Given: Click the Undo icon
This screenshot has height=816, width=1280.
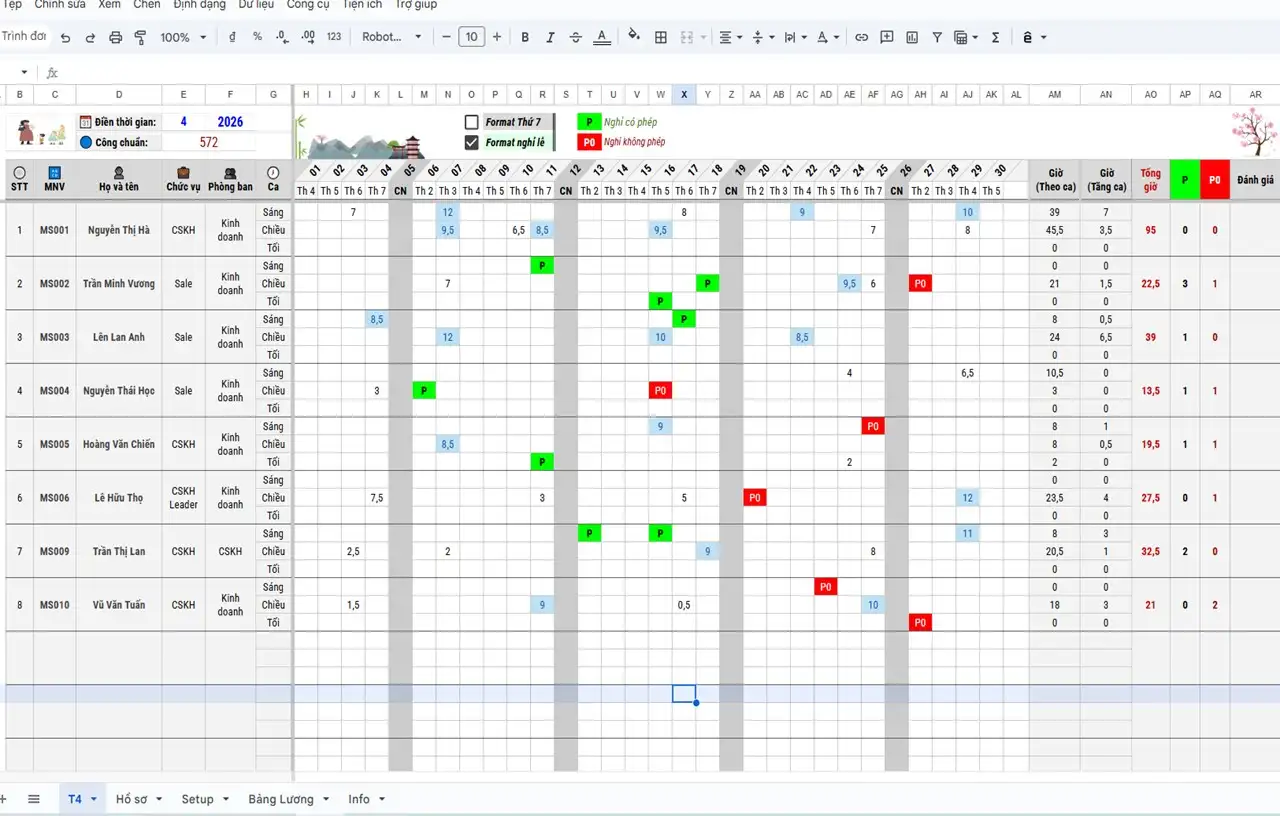Looking at the screenshot, I should pyautogui.click(x=66, y=38).
